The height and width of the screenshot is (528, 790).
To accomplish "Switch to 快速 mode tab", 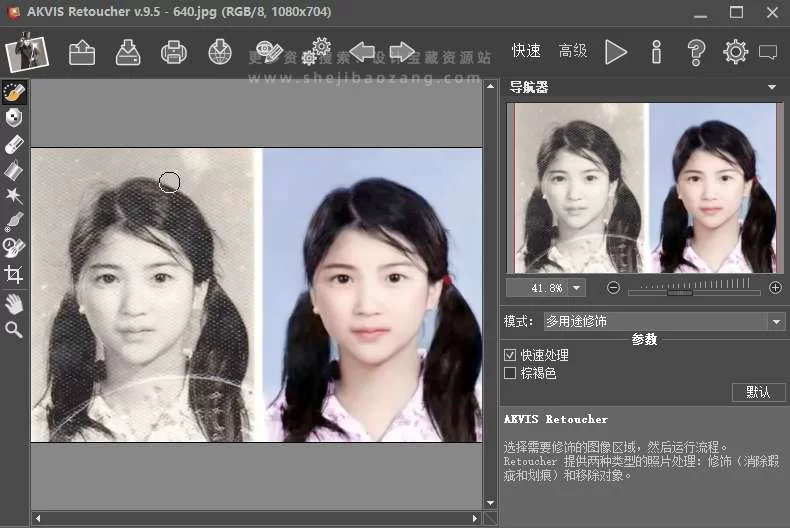I will 526,51.
